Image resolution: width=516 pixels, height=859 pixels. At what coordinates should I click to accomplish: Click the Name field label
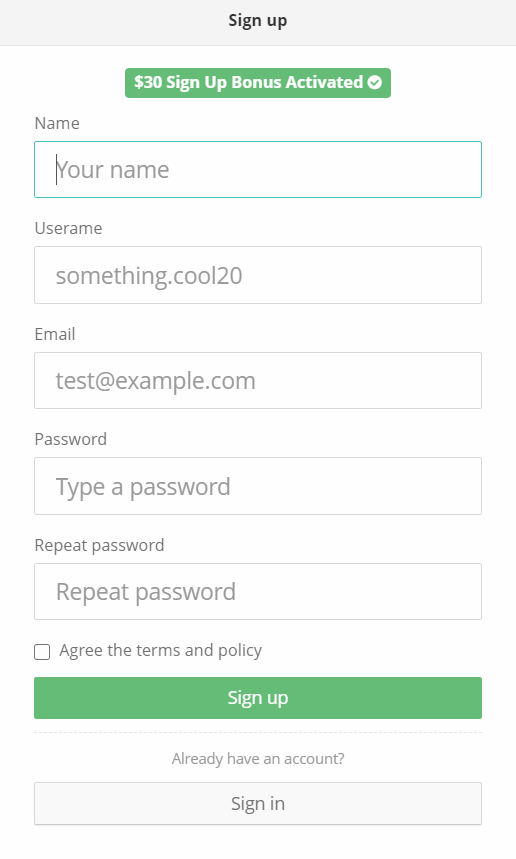(57, 123)
